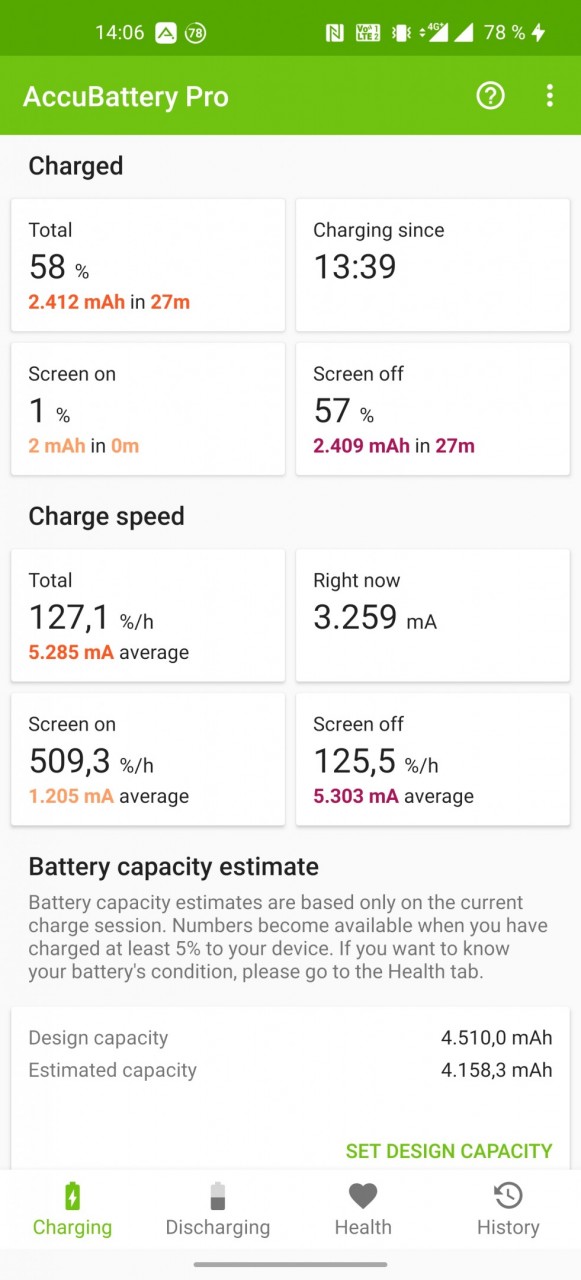Tap the Screen off 125,5 %/h card
This screenshot has height=1280, width=581.
433,759
